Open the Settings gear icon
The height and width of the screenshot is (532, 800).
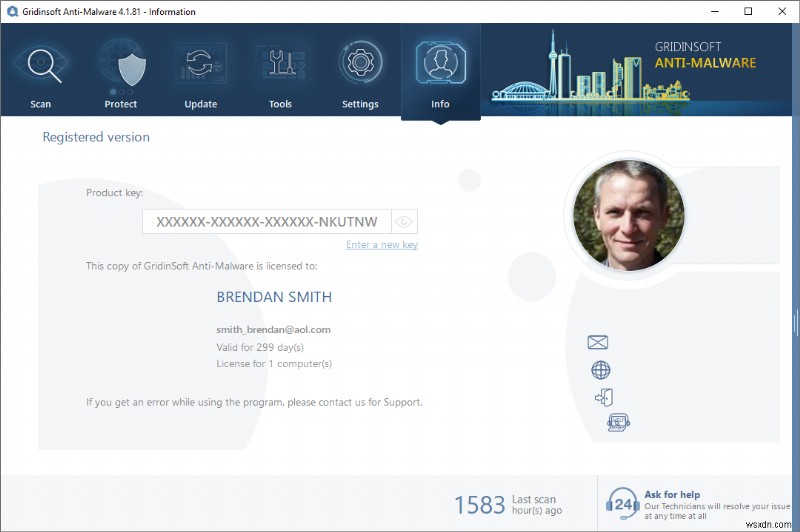360,62
